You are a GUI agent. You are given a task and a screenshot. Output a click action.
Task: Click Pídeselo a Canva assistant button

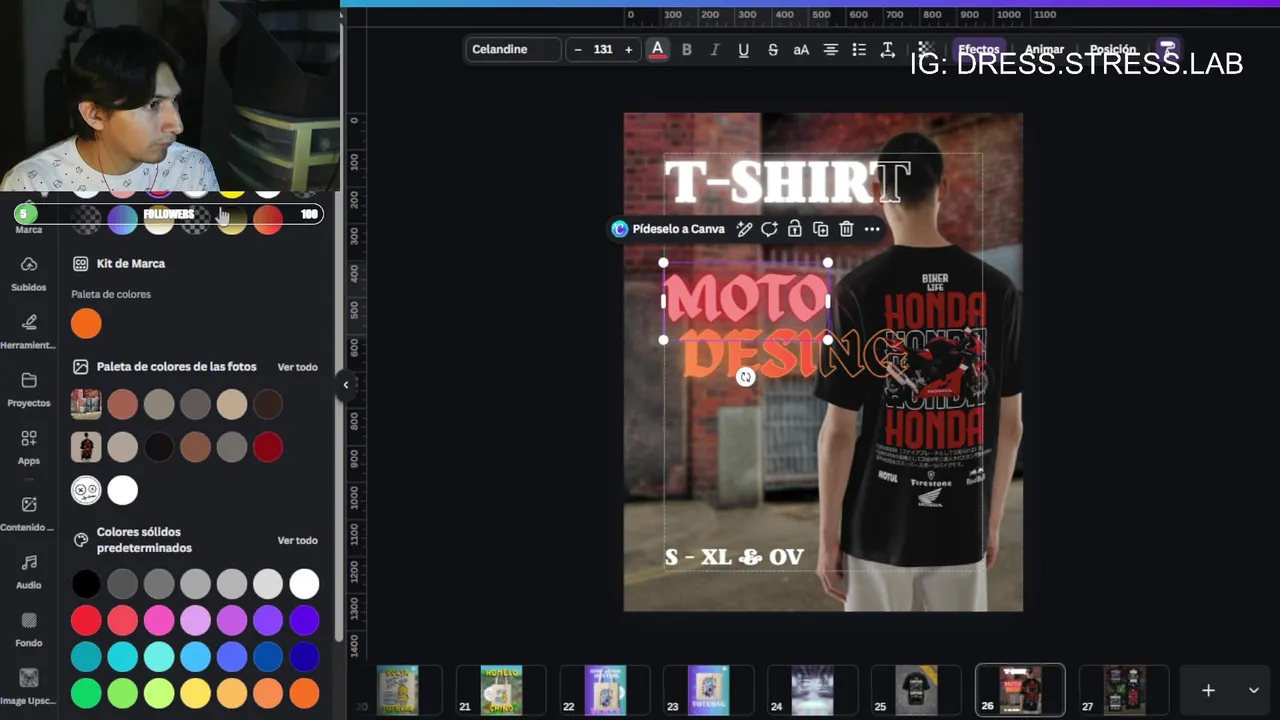click(668, 229)
